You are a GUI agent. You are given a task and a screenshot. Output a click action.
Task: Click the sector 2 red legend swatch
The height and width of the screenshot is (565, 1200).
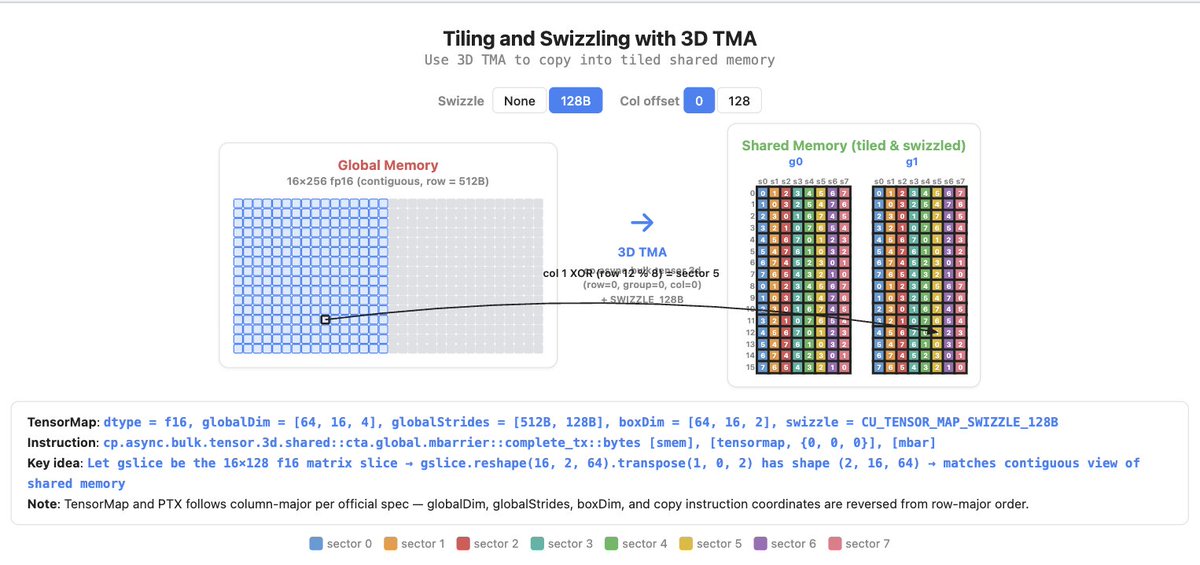[x=463, y=544]
